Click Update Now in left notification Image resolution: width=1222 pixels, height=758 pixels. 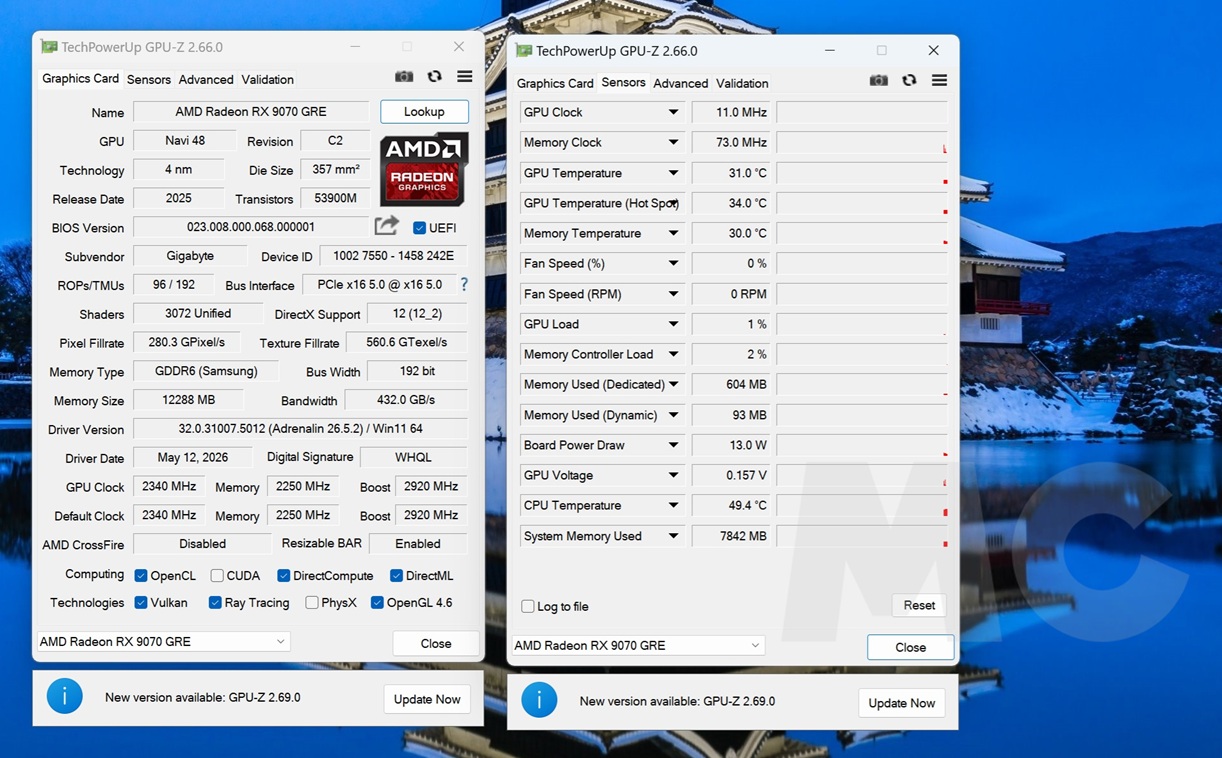click(427, 699)
